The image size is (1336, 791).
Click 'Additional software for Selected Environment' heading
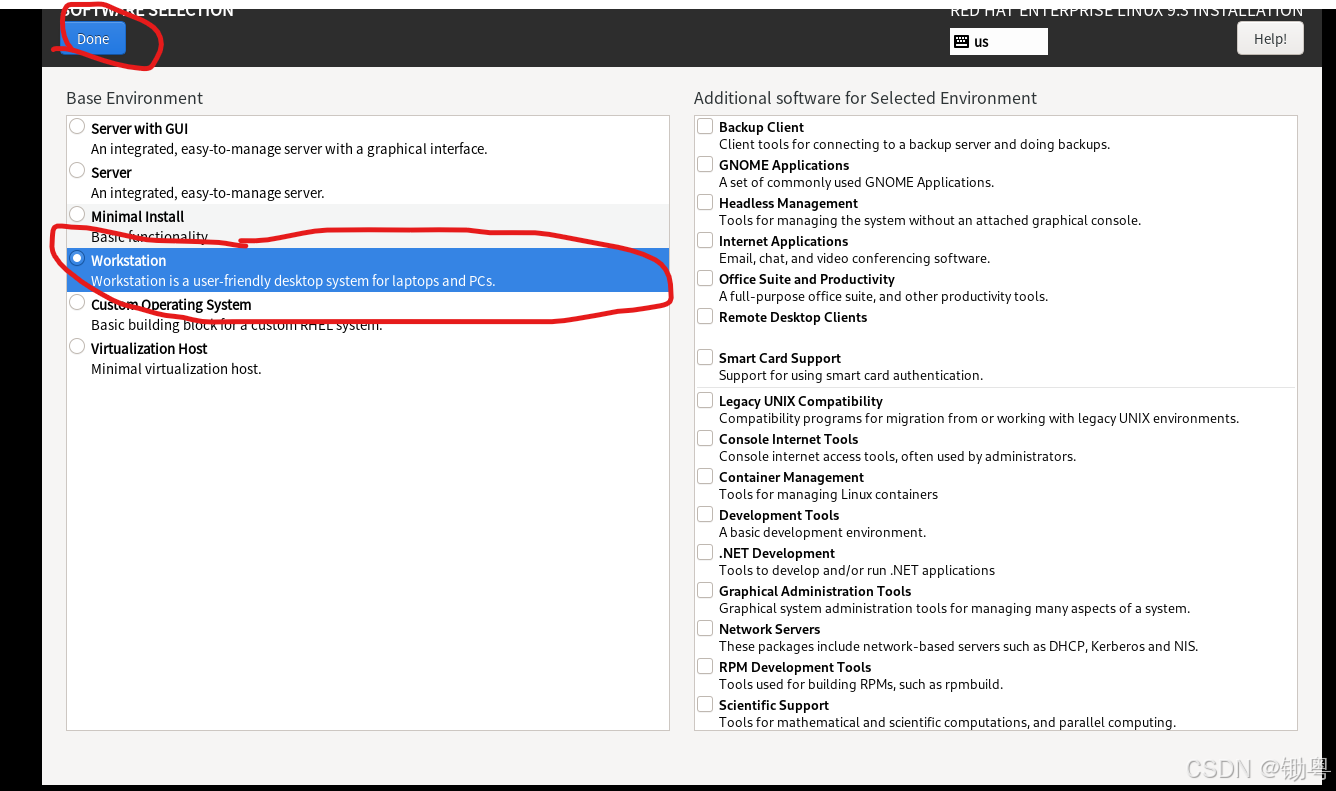[865, 98]
